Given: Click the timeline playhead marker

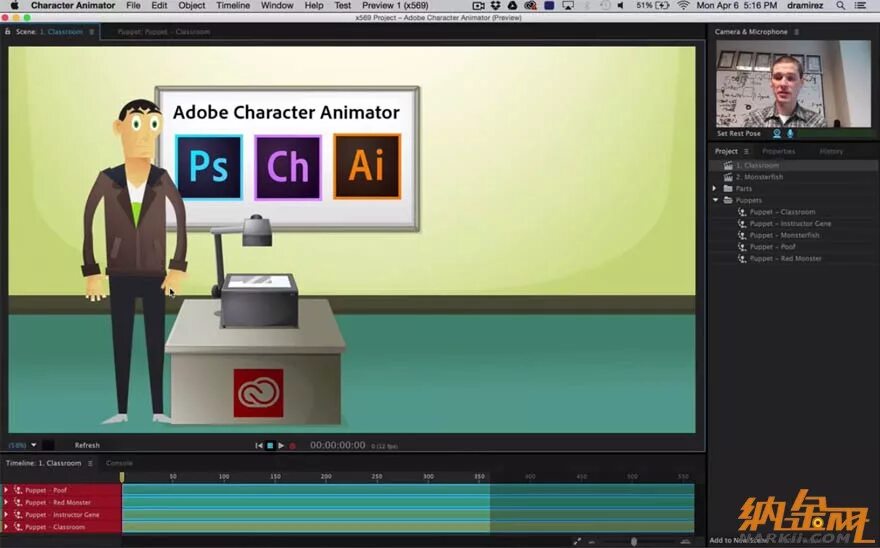Looking at the screenshot, I should (122, 477).
